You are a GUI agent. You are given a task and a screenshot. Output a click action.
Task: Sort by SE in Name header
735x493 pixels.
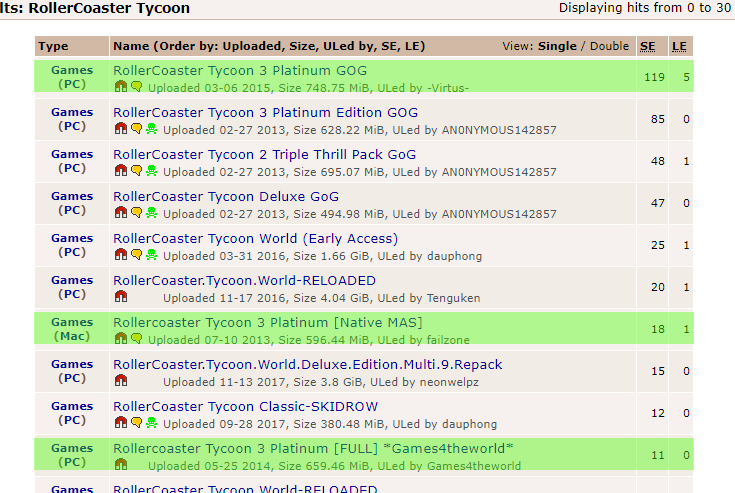(x=388, y=46)
